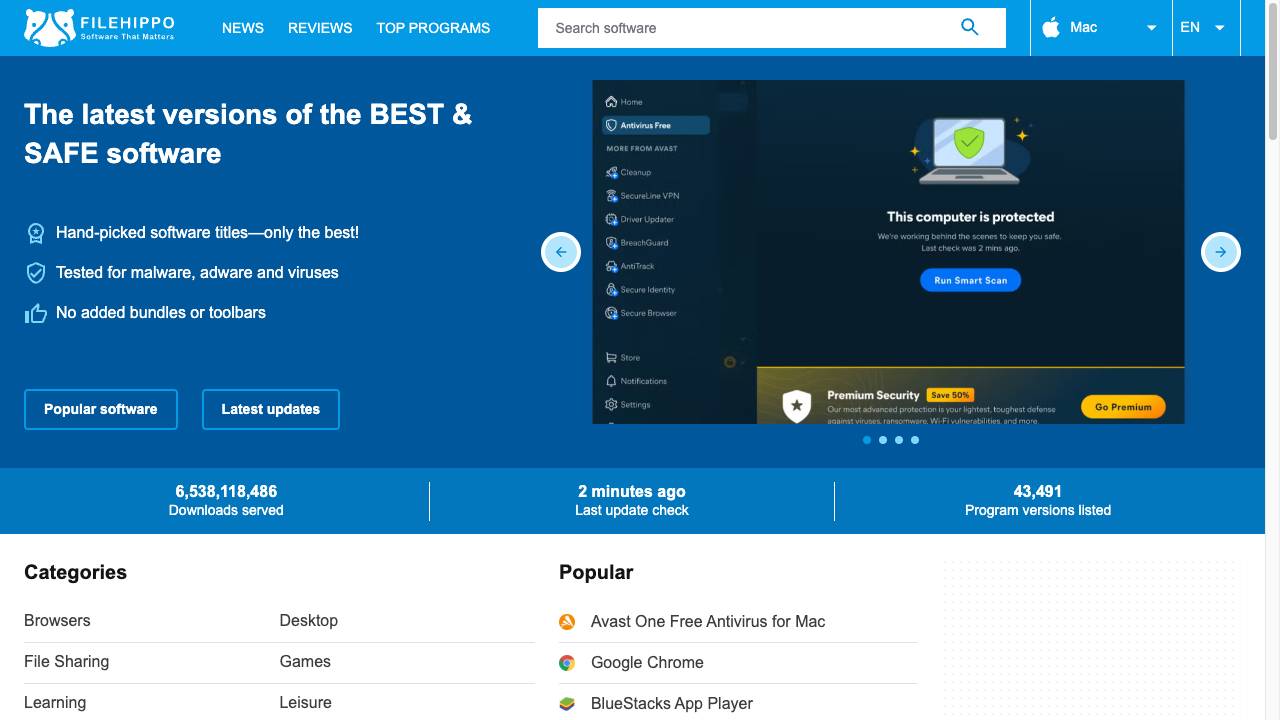Select the second carousel dot
Image resolution: width=1280 pixels, height=720 pixels.
tap(883, 440)
